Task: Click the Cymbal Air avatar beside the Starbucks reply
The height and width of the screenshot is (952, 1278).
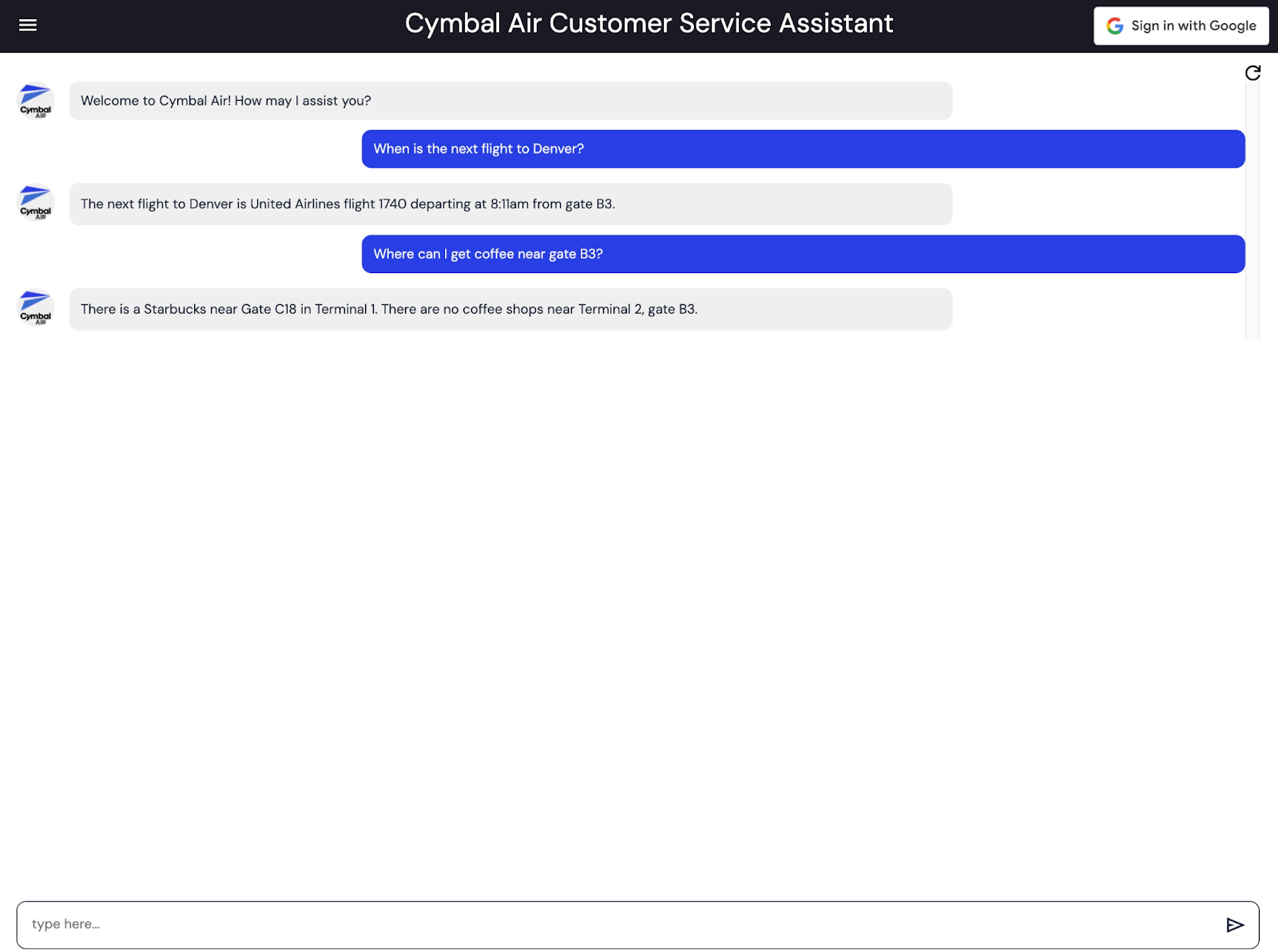Action: point(36,308)
